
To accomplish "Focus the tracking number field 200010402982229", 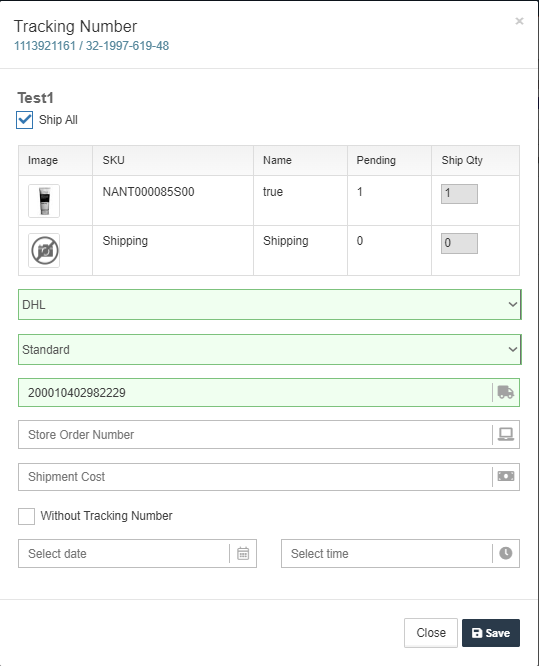I will (x=255, y=392).
